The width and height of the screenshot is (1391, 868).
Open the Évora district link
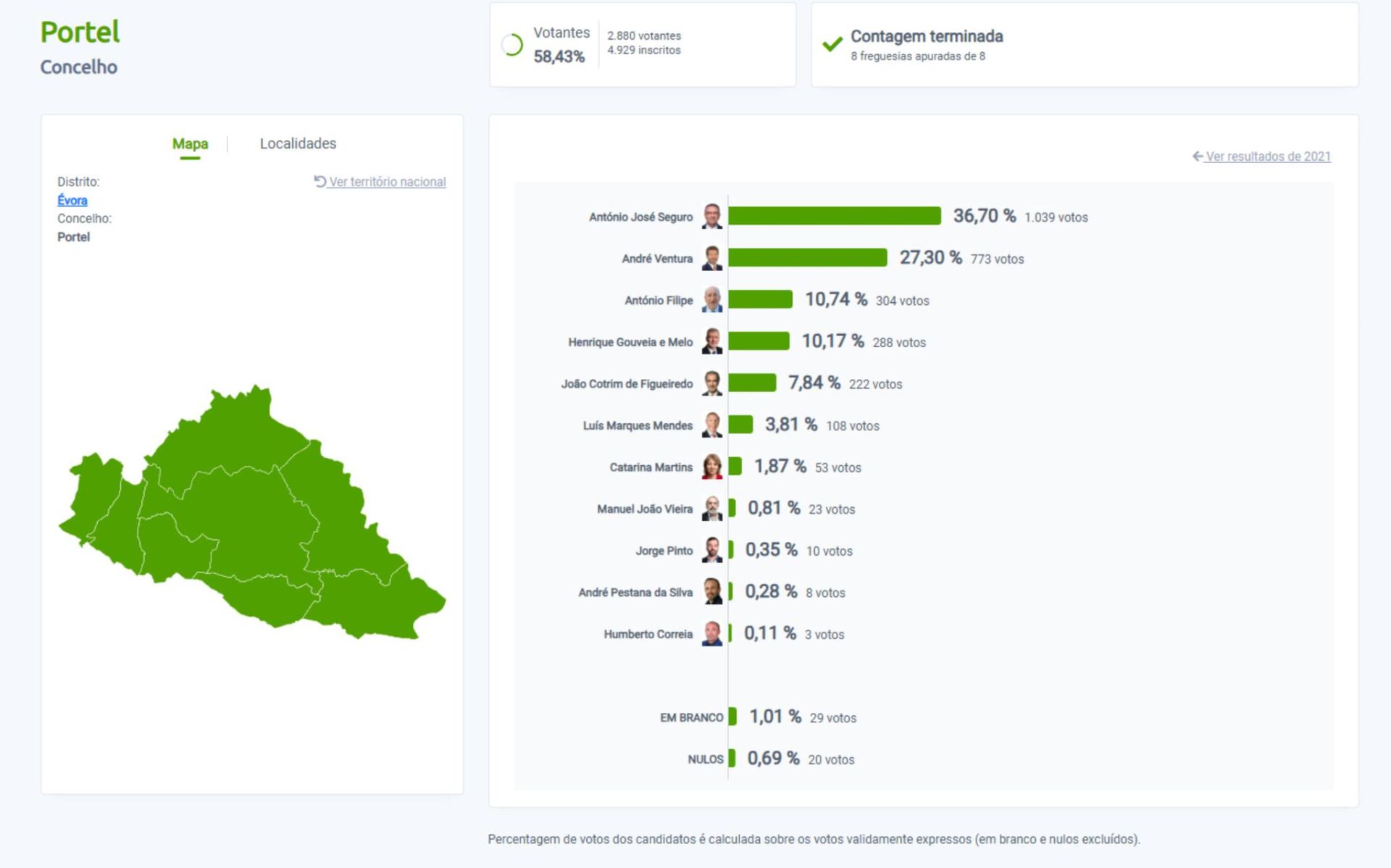72,200
